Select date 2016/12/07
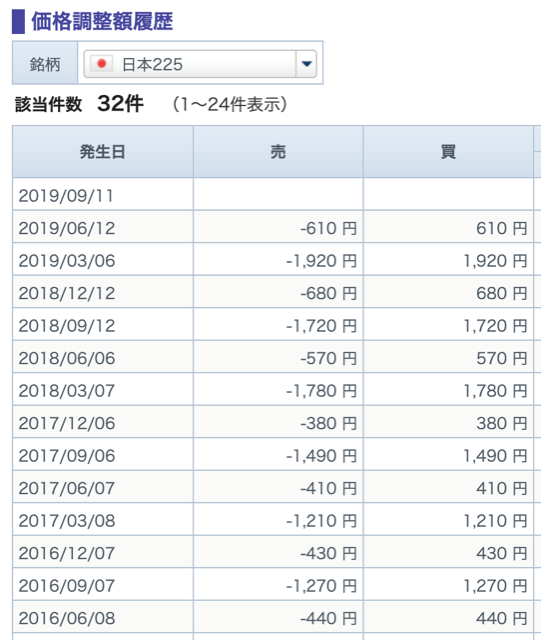Screen dimensions: 541x640 click(67, 553)
